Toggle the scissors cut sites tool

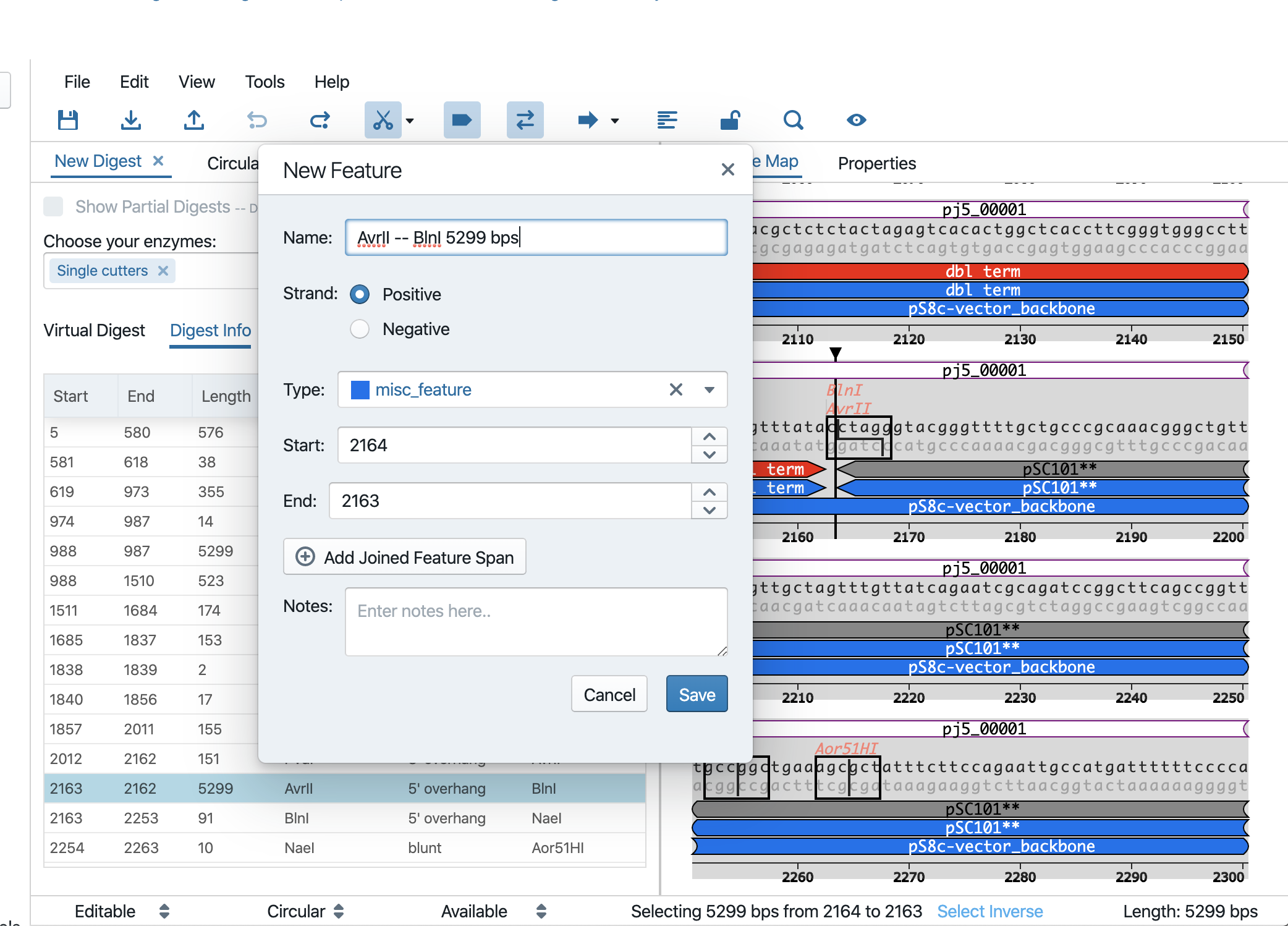(383, 120)
